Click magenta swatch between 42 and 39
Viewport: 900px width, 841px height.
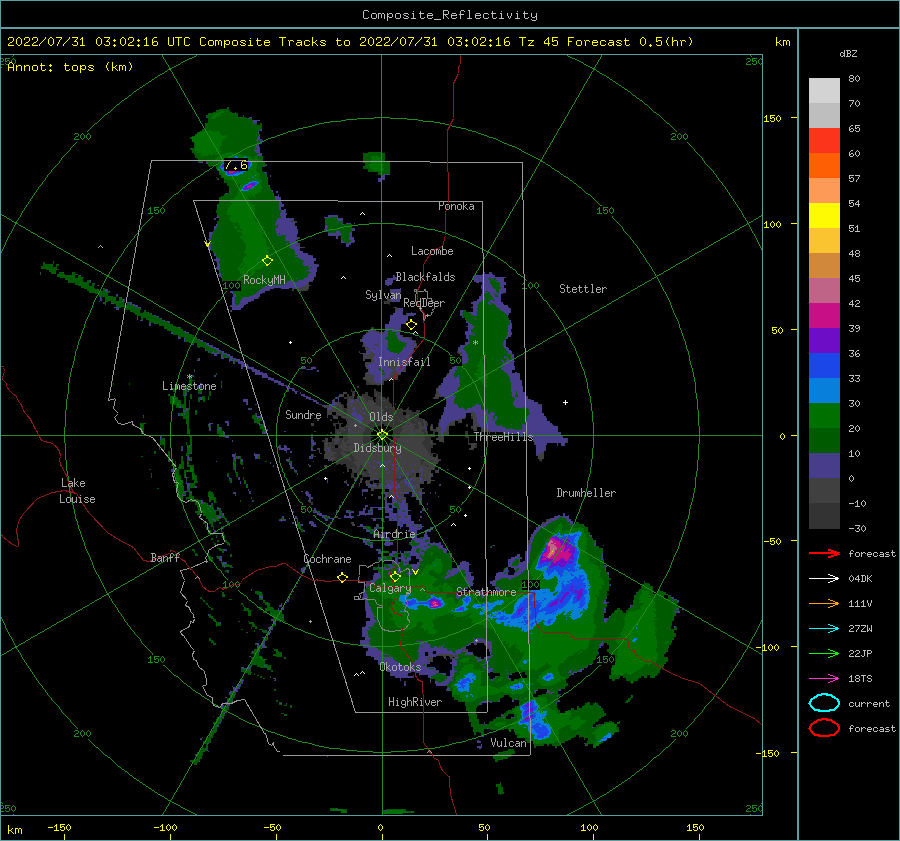point(824,316)
